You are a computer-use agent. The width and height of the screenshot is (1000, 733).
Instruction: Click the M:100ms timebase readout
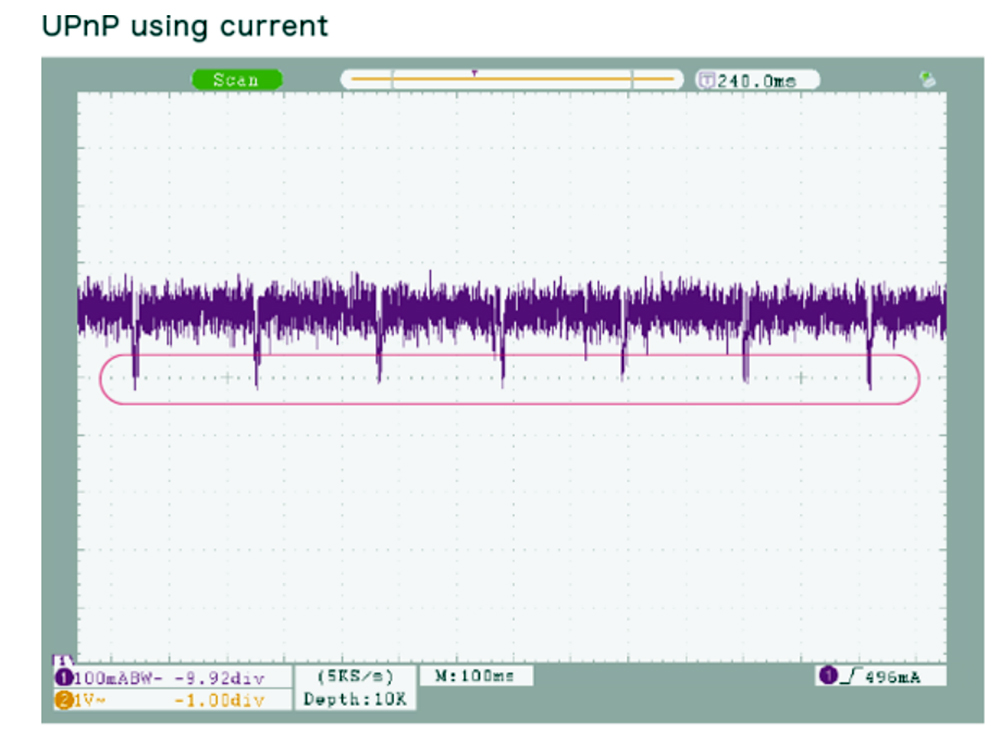474,677
